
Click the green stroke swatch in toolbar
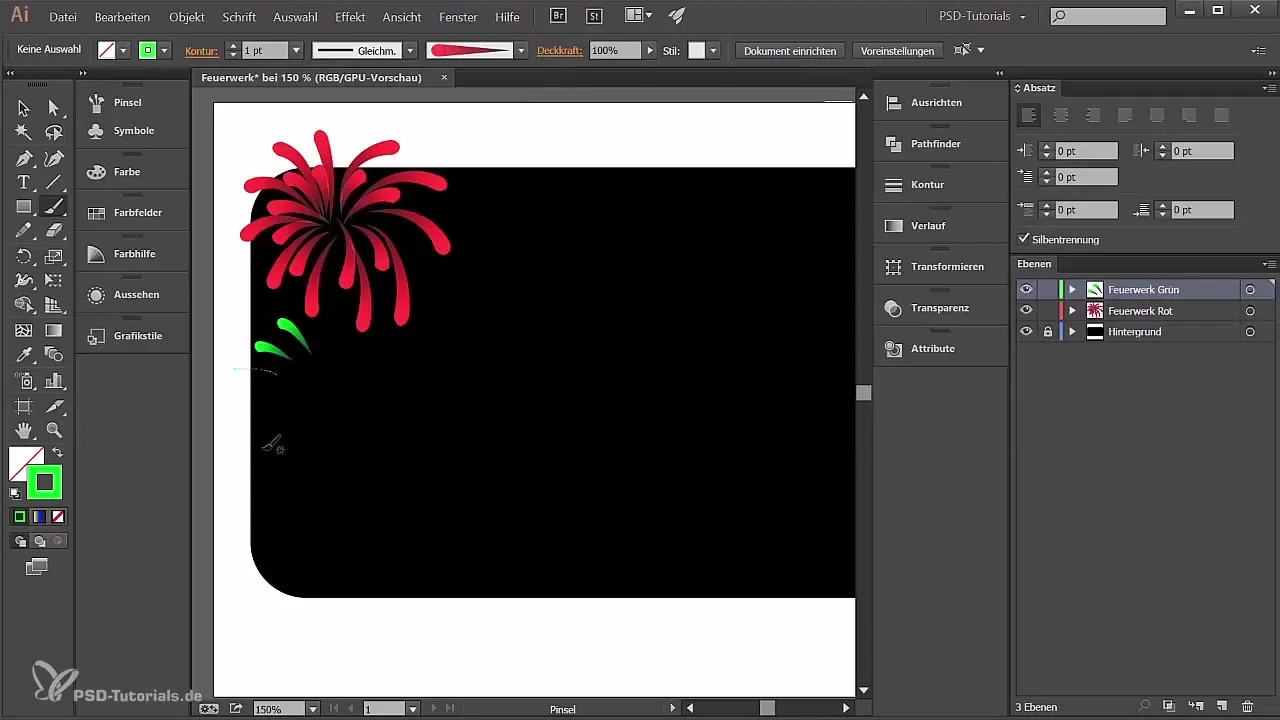click(x=44, y=482)
